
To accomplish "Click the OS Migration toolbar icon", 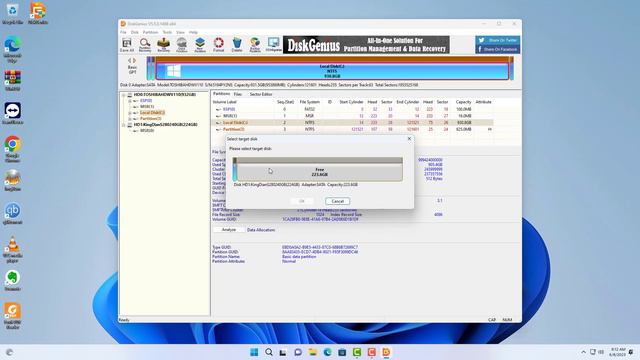I will tap(273, 45).
